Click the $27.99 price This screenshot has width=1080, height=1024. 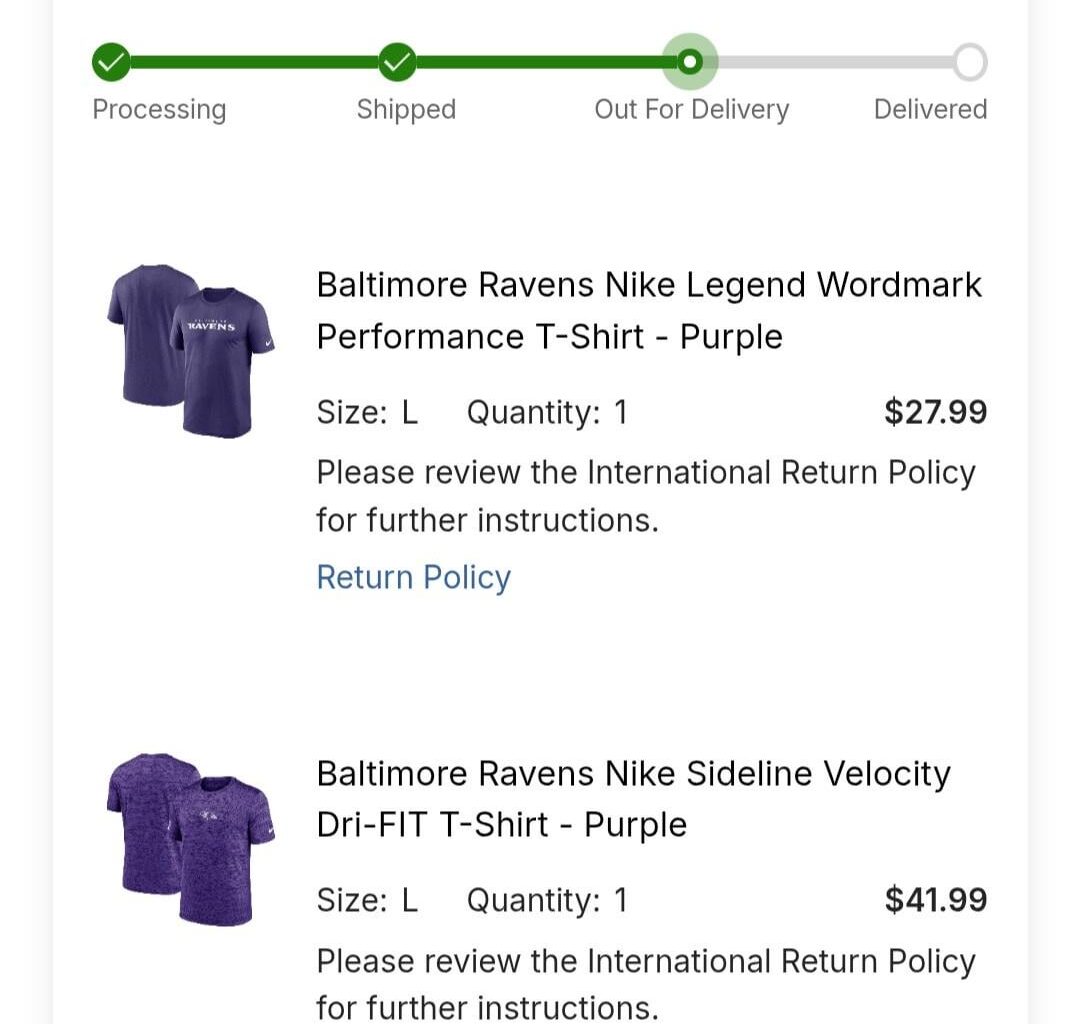point(935,412)
